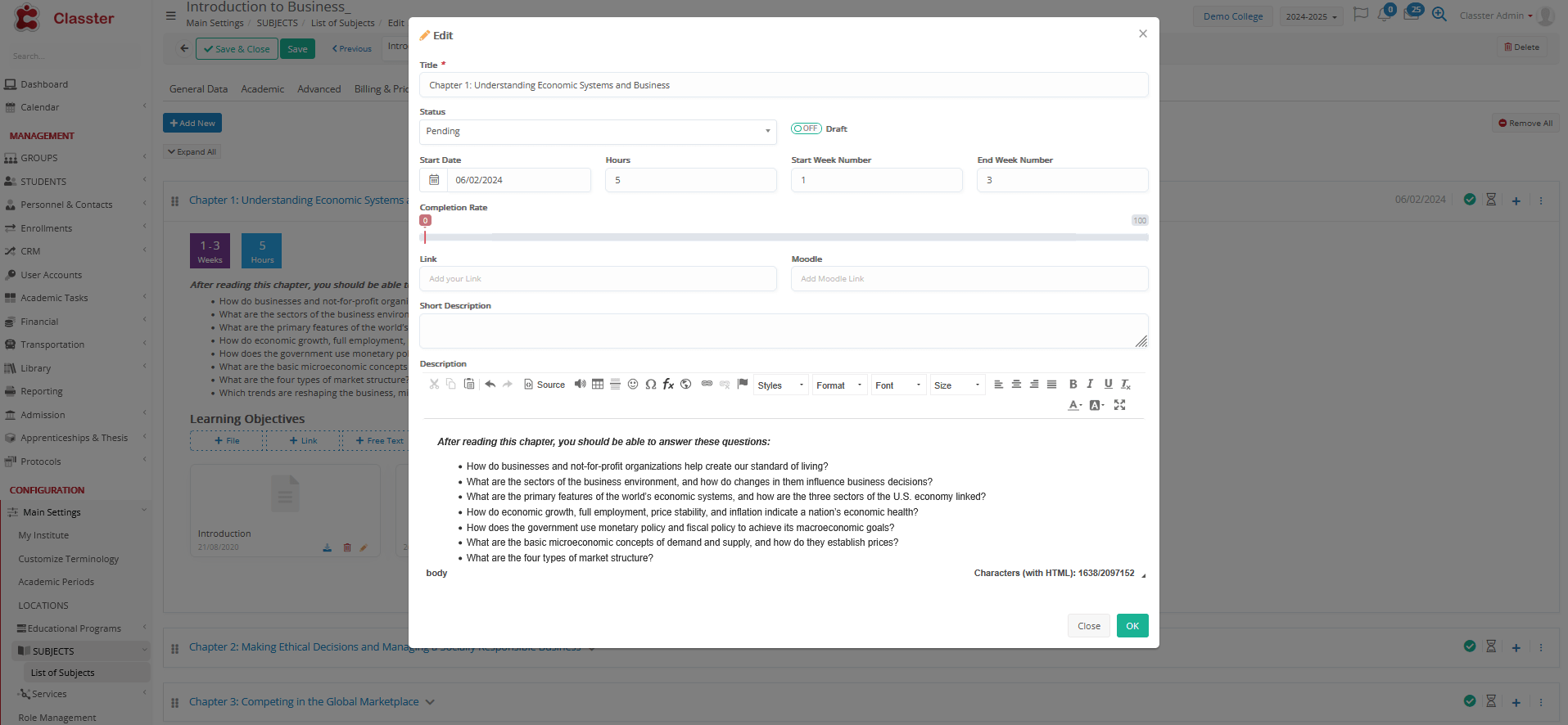Open the Format dropdown menu
This screenshot has width=1568, height=725.
click(x=838, y=385)
